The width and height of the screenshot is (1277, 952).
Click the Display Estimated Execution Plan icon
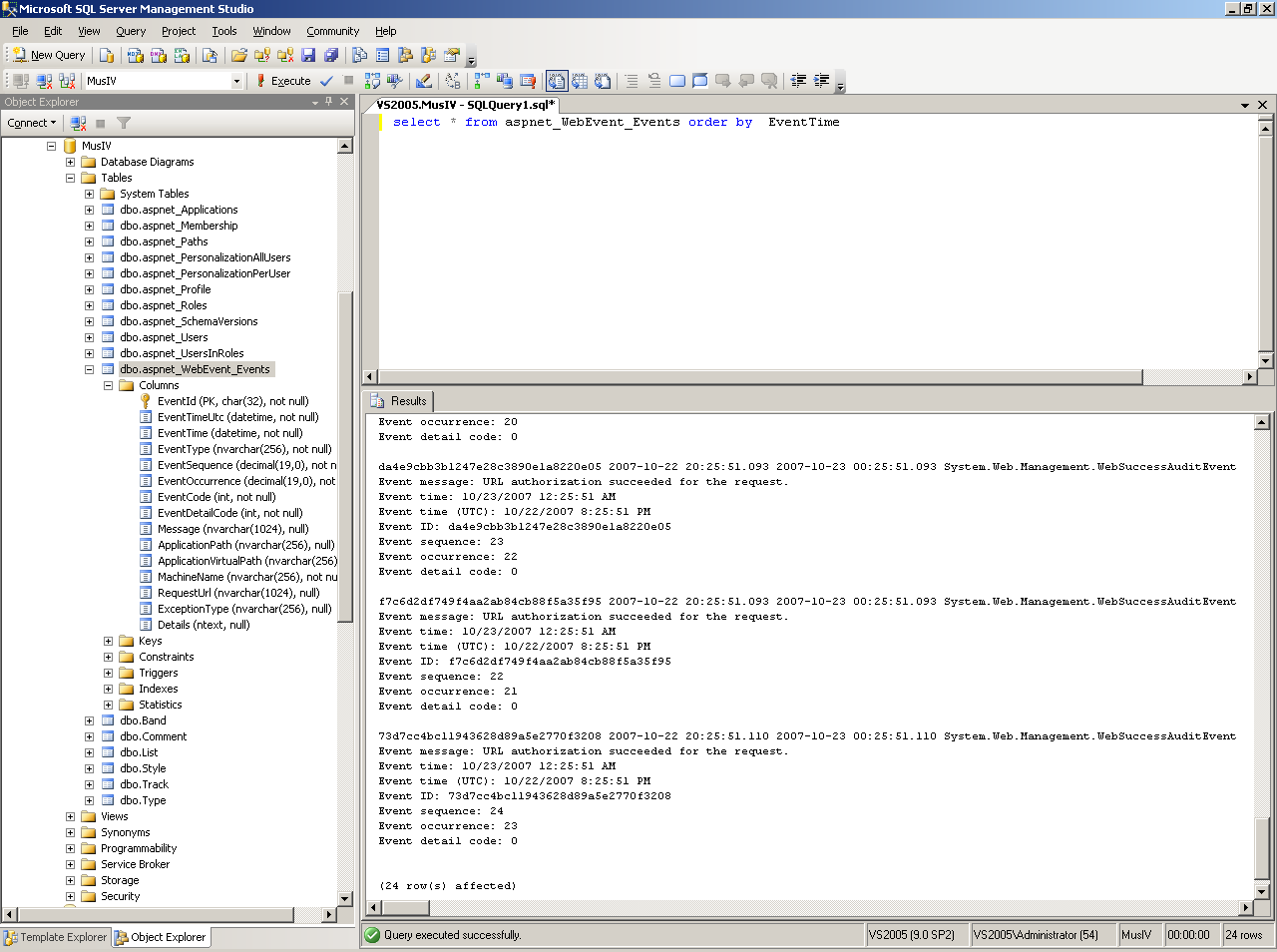(x=372, y=81)
